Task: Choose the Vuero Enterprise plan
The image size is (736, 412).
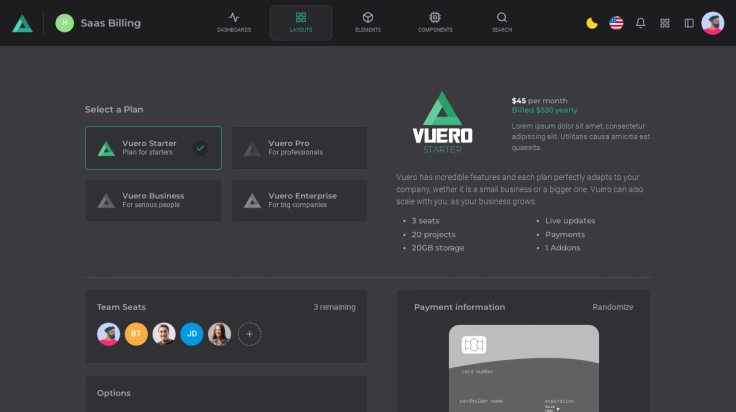Action: tap(299, 201)
